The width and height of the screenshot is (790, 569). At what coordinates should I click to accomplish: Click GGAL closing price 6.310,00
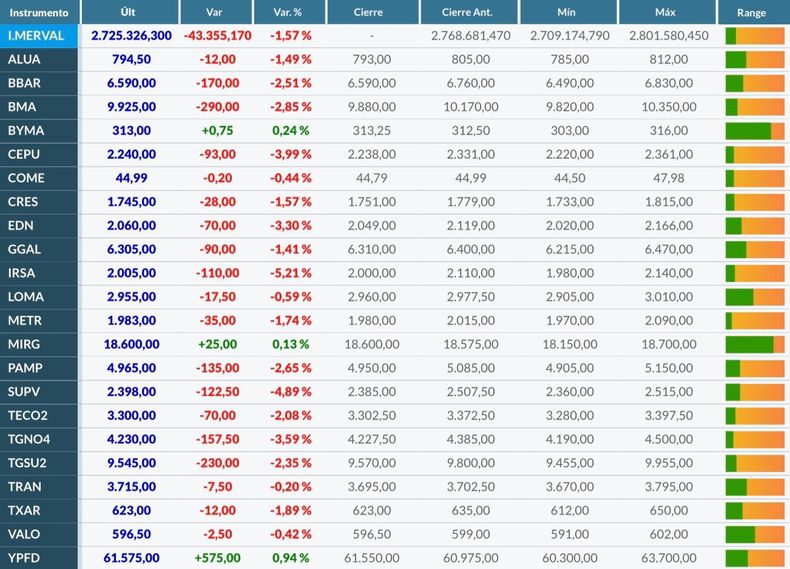[x=372, y=249]
